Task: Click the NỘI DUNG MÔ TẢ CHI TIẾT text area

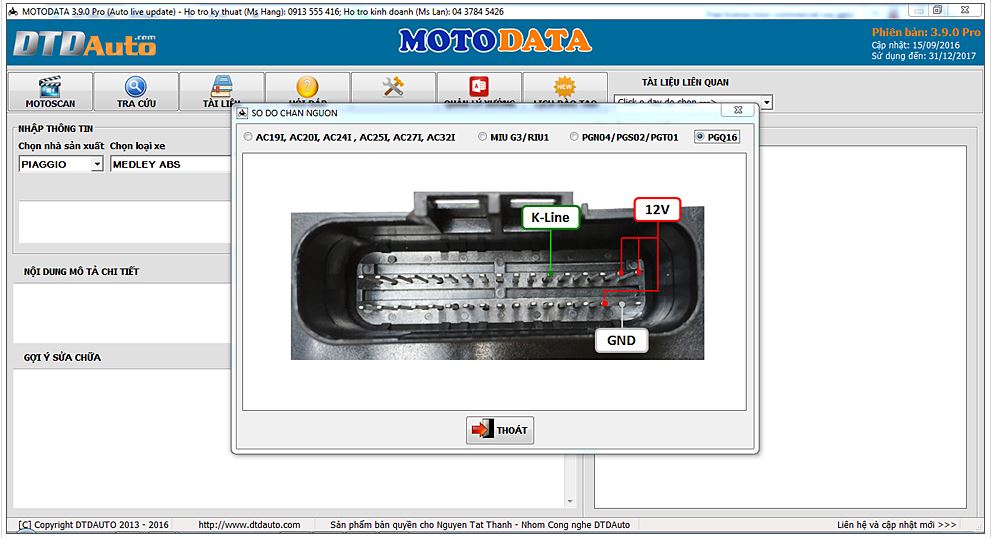Action: click(121, 314)
